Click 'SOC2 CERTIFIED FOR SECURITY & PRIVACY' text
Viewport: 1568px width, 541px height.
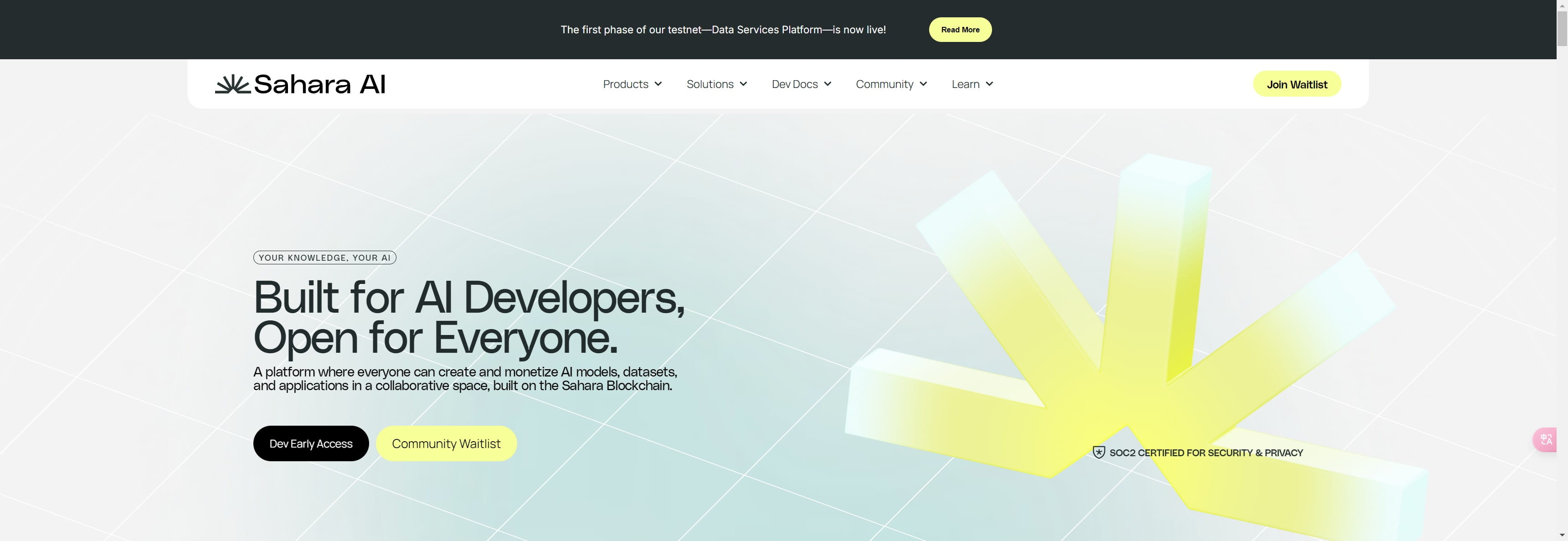pyautogui.click(x=1206, y=453)
